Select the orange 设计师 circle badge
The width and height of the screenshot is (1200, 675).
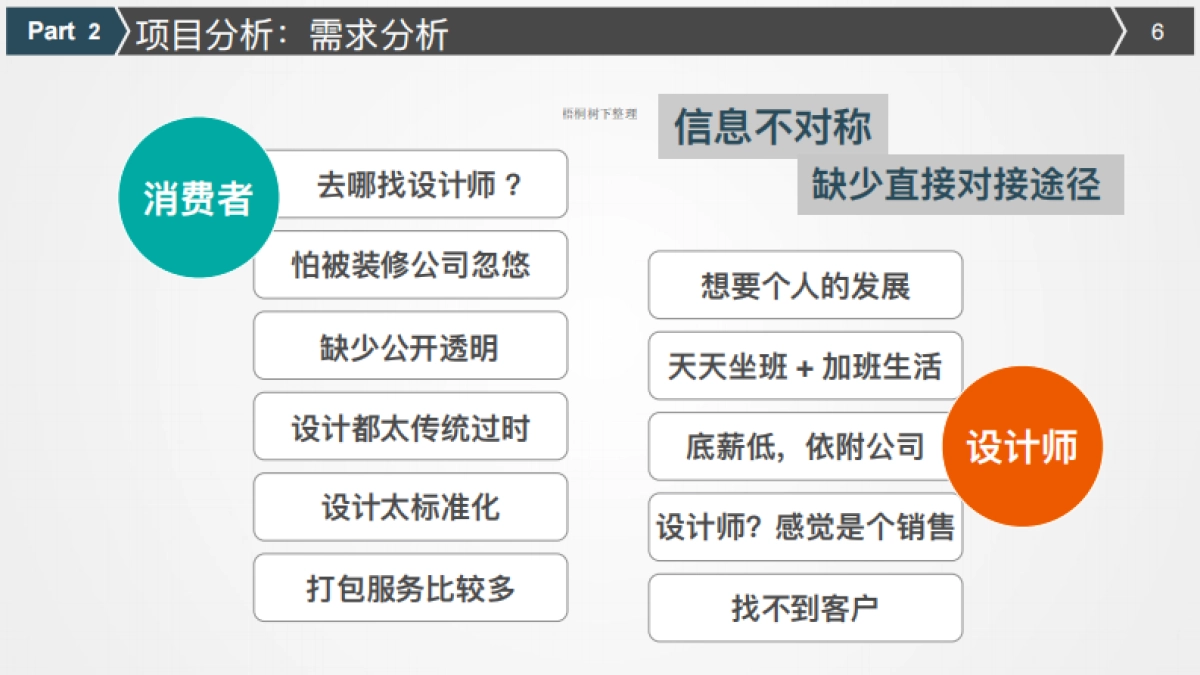(x=1025, y=446)
